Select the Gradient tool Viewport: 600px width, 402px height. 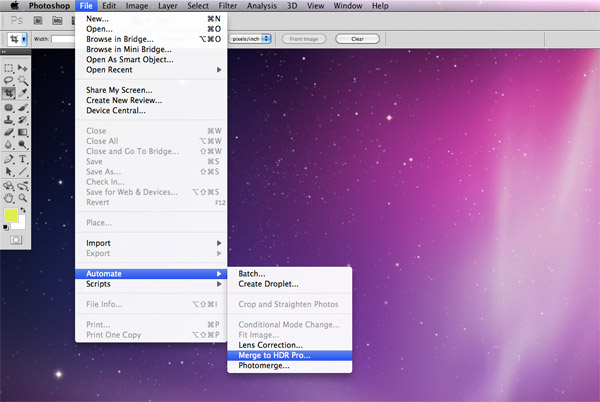[x=23, y=132]
